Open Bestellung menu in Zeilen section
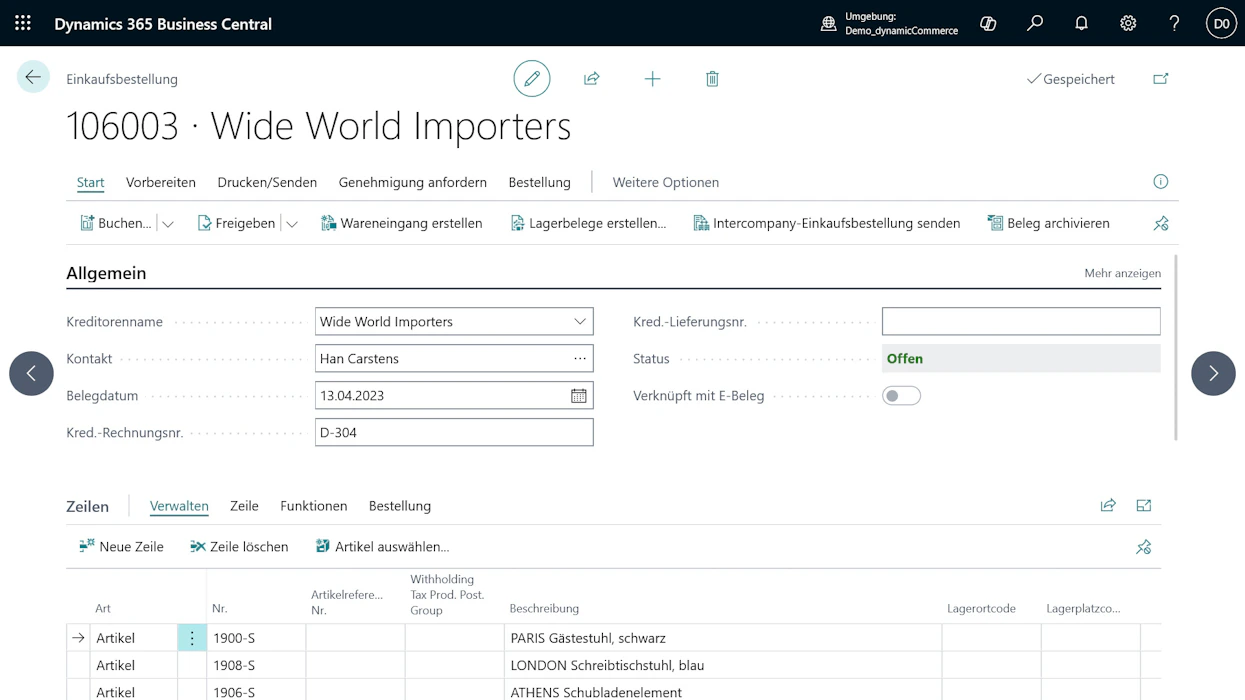 point(400,506)
